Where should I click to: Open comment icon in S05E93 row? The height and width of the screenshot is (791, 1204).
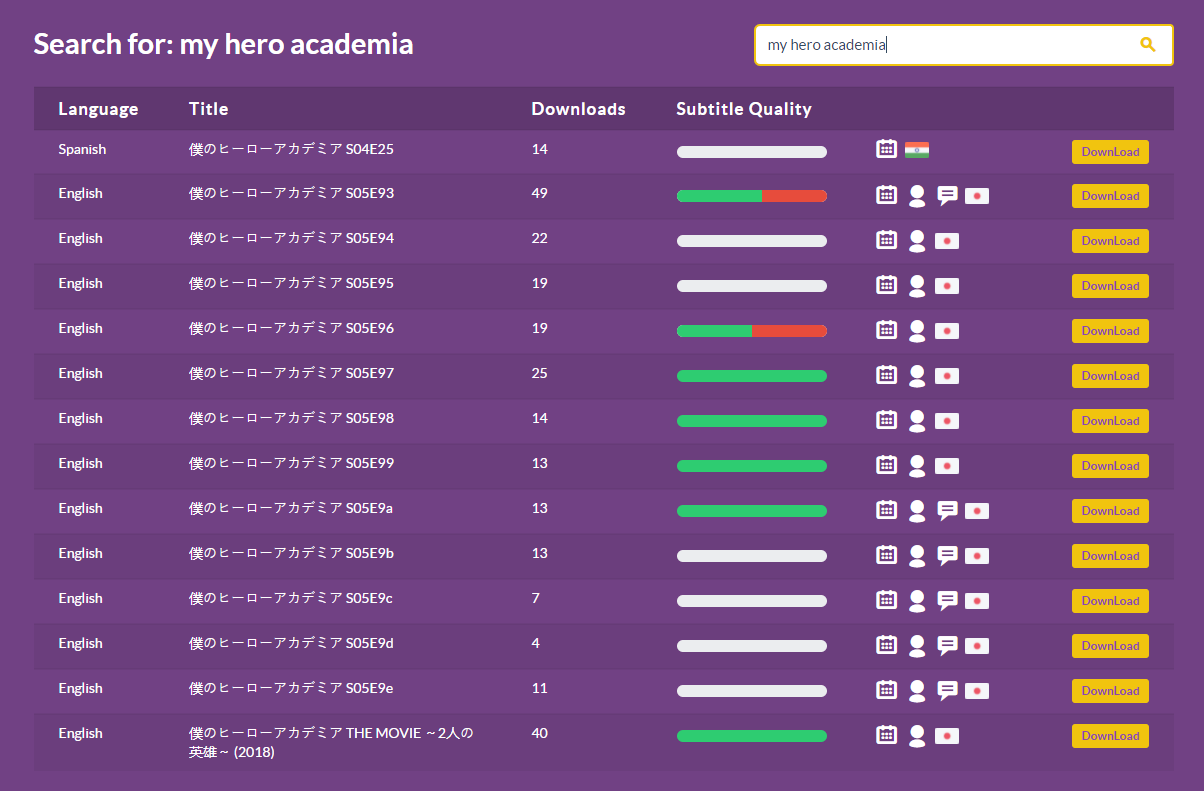click(948, 196)
